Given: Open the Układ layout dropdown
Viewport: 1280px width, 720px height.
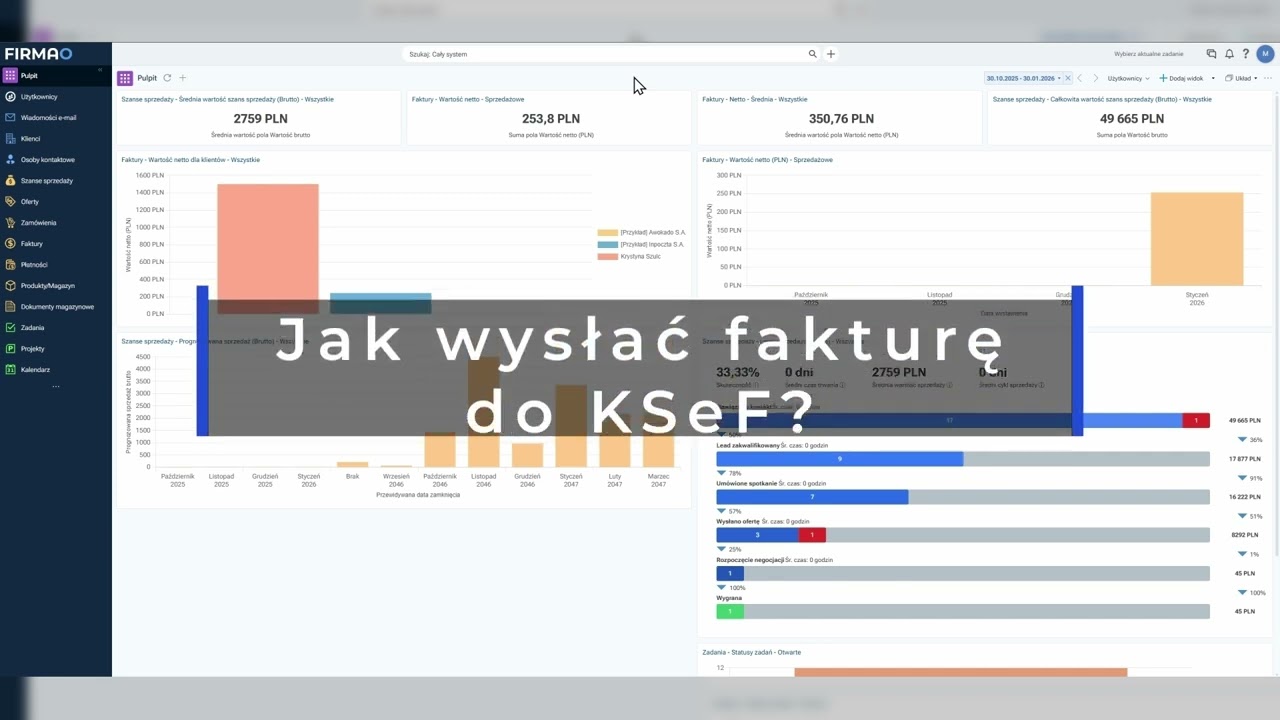Looking at the screenshot, I should (1241, 78).
